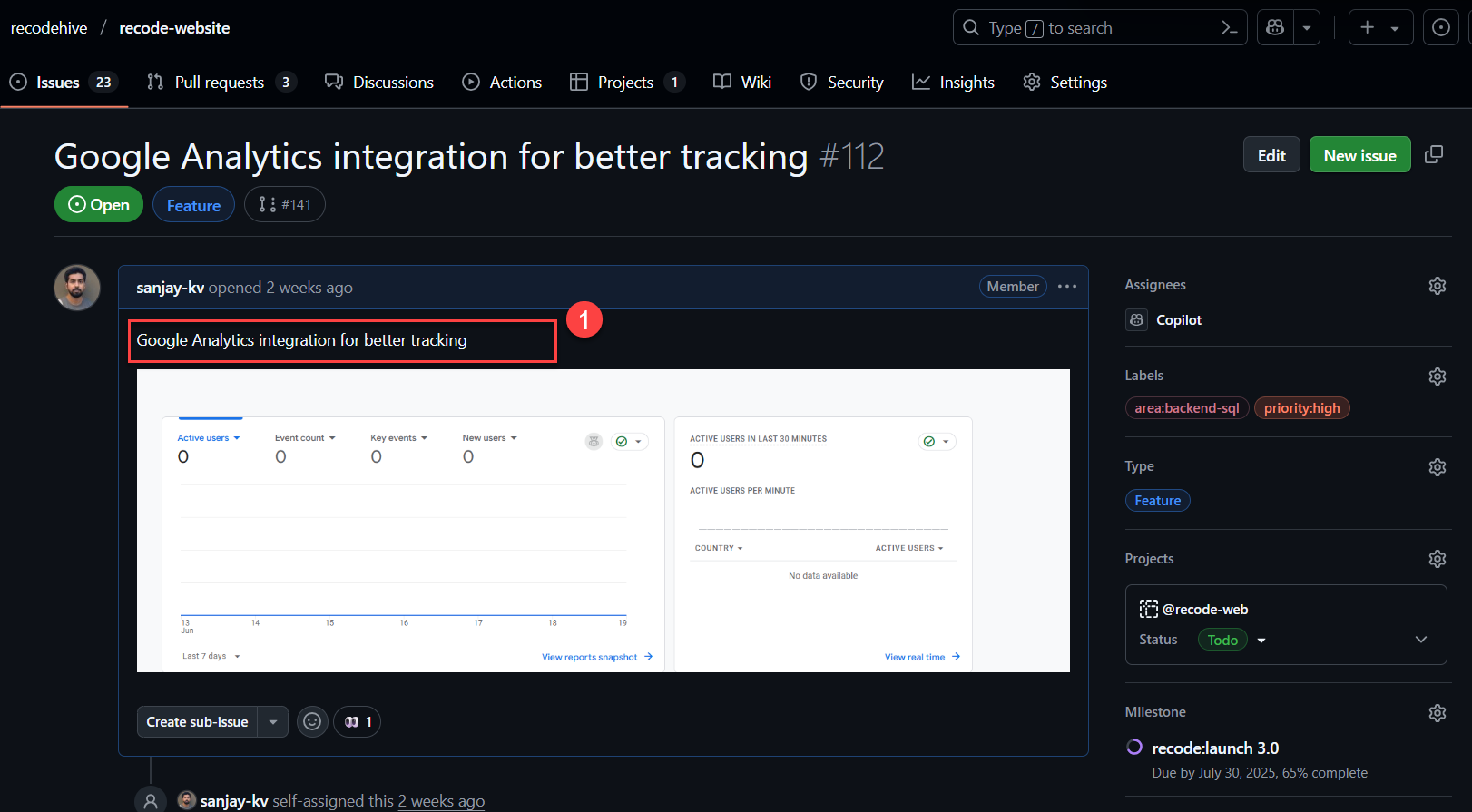Click the green New issue button
The height and width of the screenshot is (812, 1472).
tap(1359, 155)
